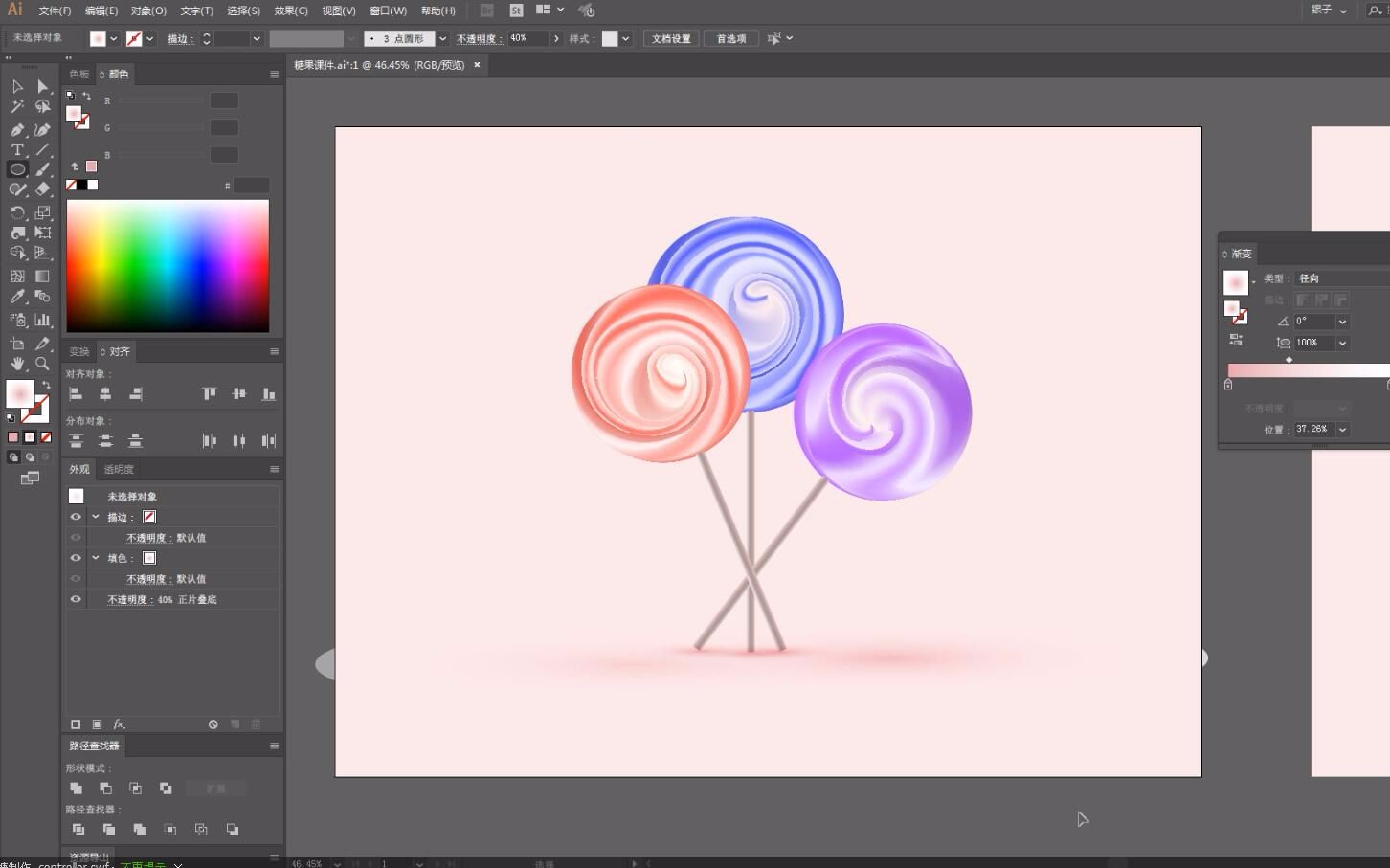This screenshot has width=1390, height=868.
Task: Click the 位置 percentage input field
Action: [1316, 429]
